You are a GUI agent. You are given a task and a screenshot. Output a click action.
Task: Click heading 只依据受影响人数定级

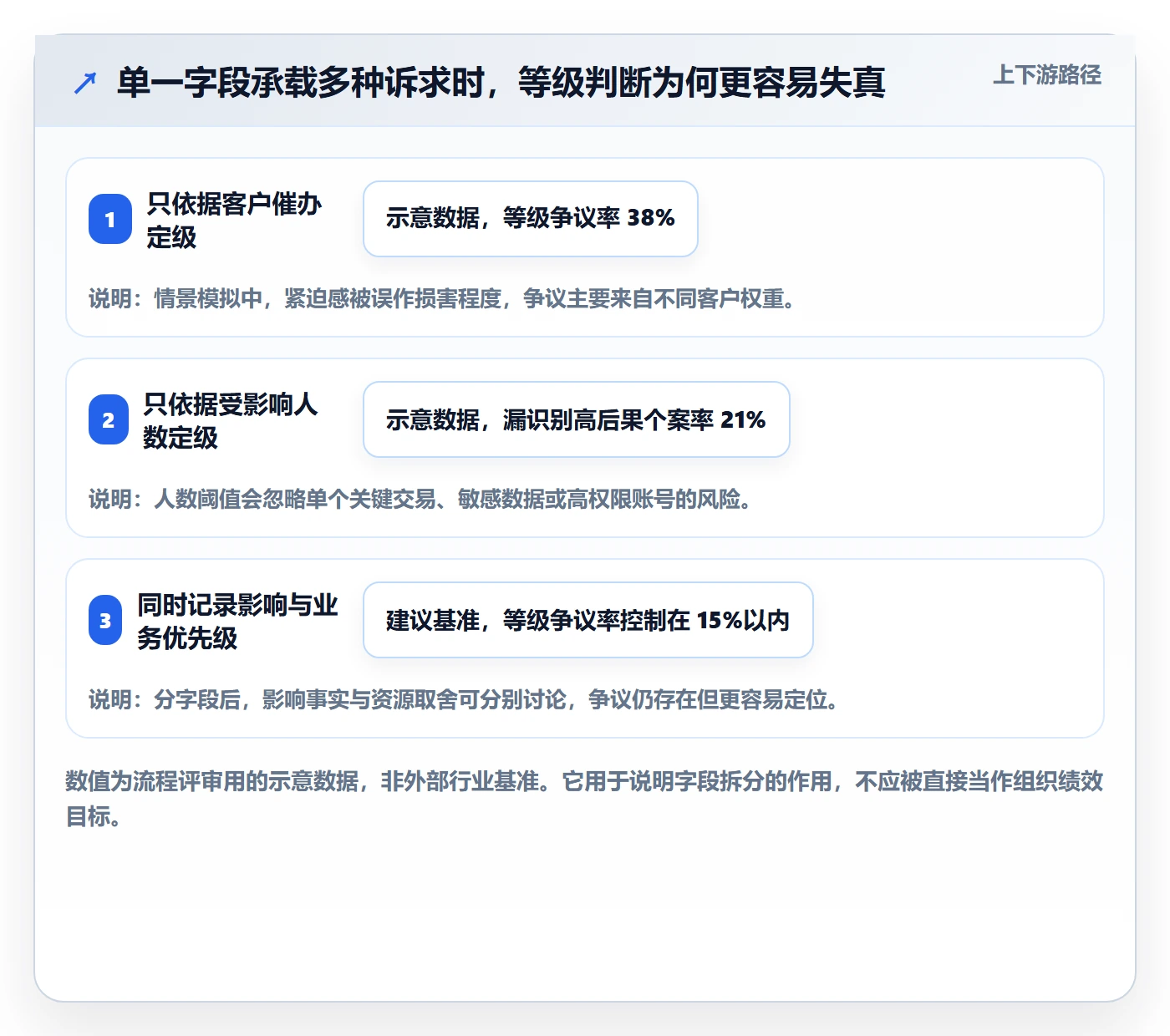click(x=231, y=420)
